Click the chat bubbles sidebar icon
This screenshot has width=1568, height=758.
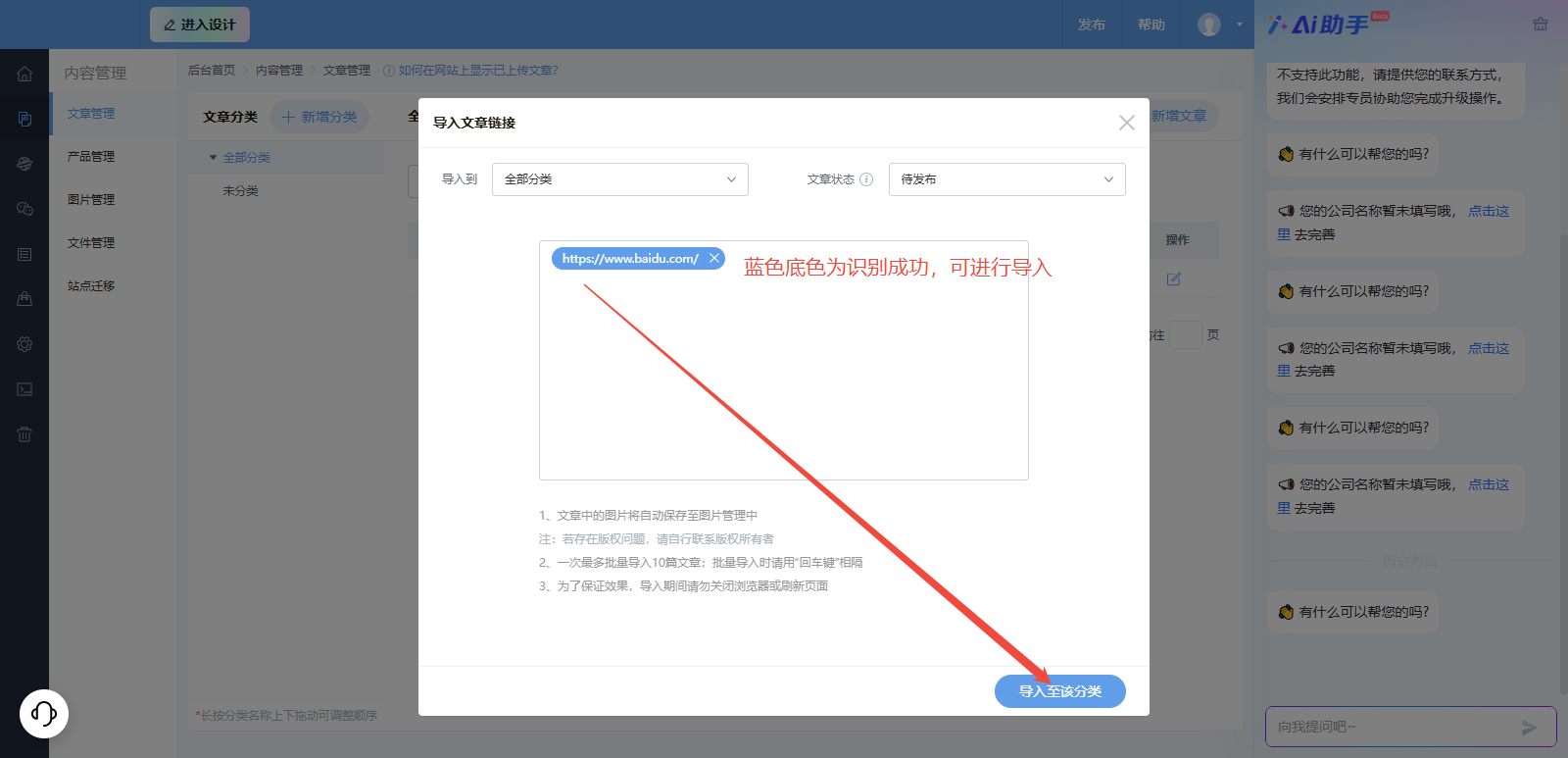[x=24, y=209]
